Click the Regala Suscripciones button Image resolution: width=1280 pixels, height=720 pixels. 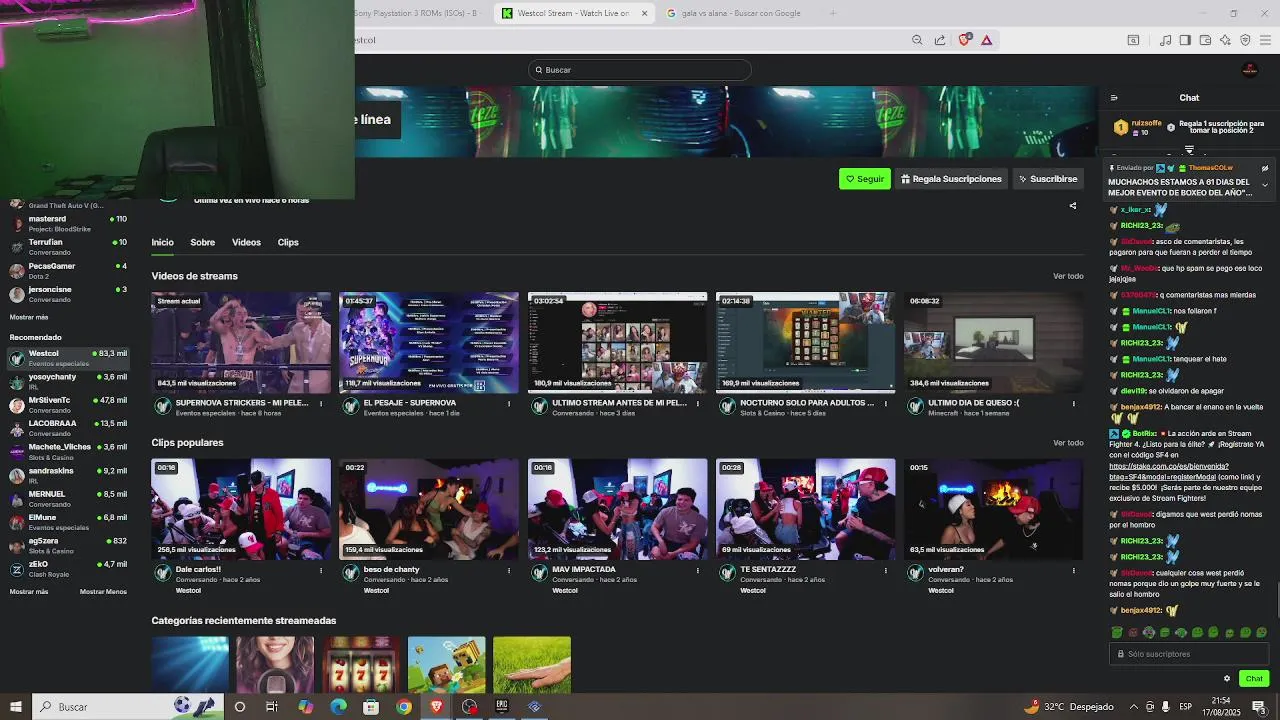pos(951,179)
